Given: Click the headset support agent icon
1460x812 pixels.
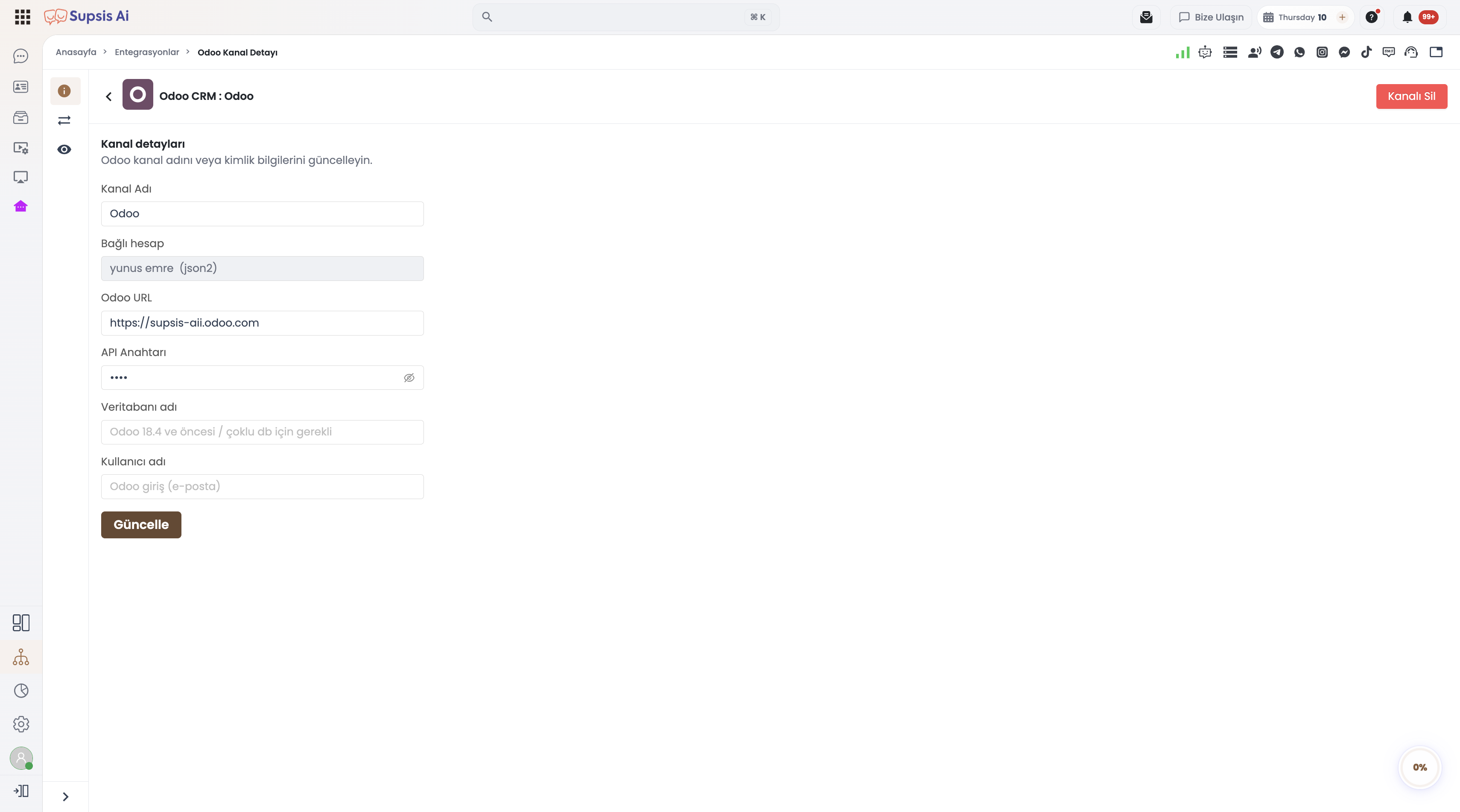Looking at the screenshot, I should [1411, 52].
